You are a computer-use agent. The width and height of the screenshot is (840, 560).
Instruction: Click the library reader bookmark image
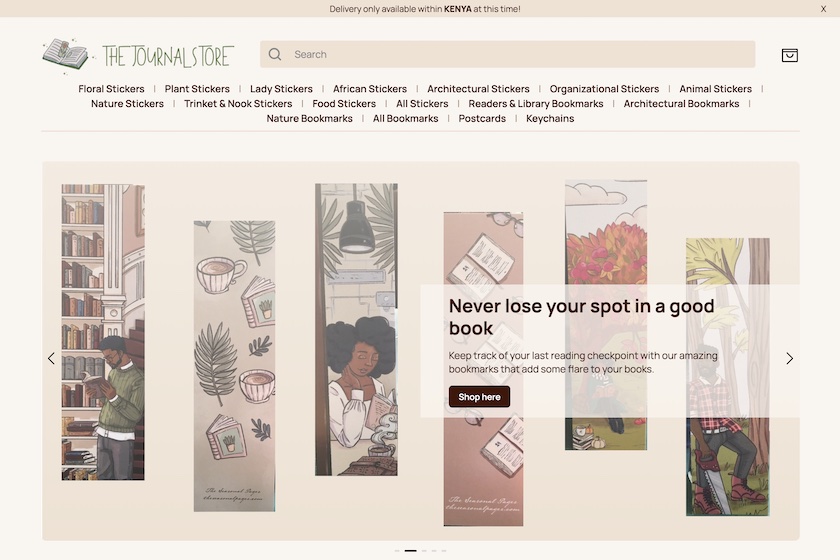103,332
